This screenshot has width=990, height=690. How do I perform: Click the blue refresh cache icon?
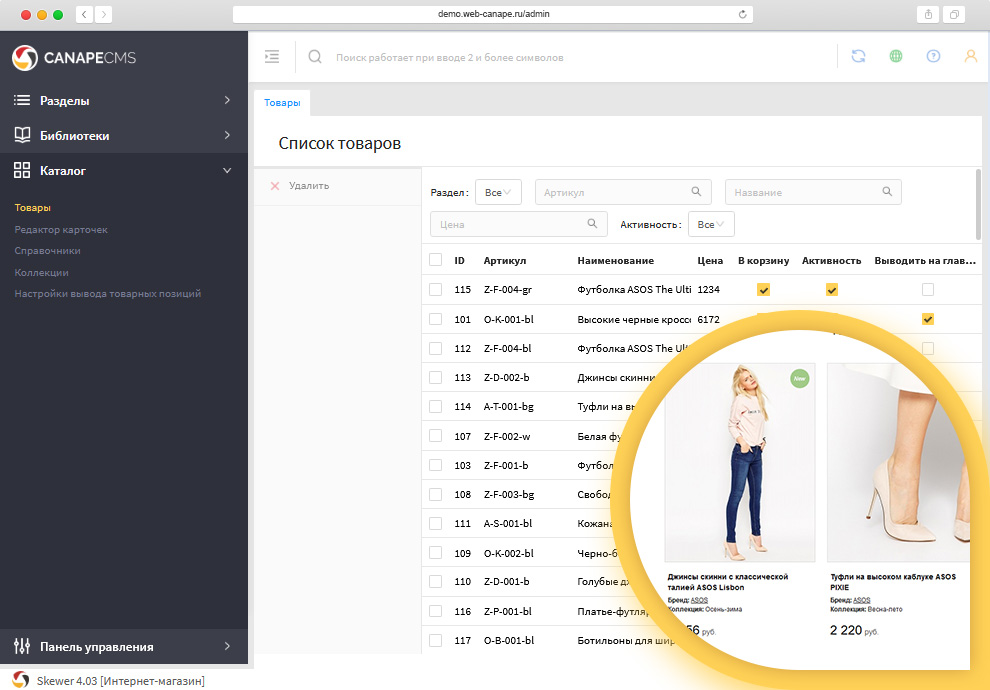click(x=858, y=57)
